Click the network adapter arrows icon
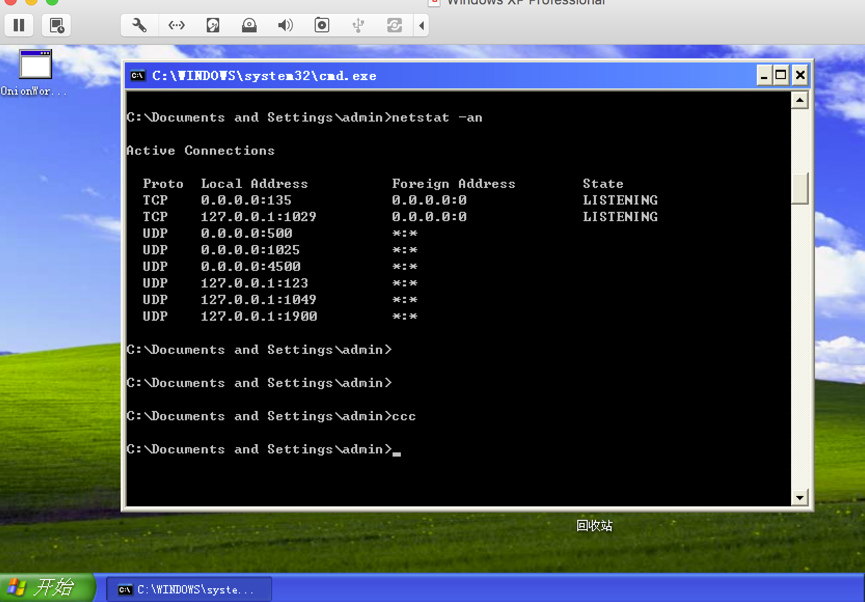 (176, 25)
